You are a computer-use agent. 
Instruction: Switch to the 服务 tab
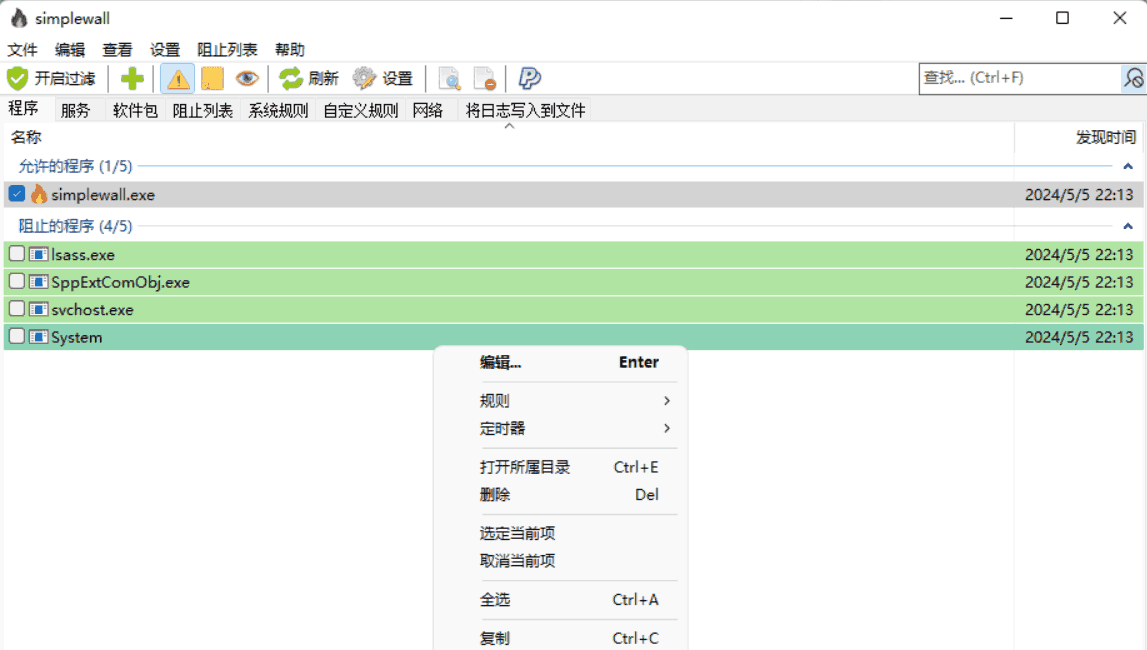pyautogui.click(x=75, y=110)
